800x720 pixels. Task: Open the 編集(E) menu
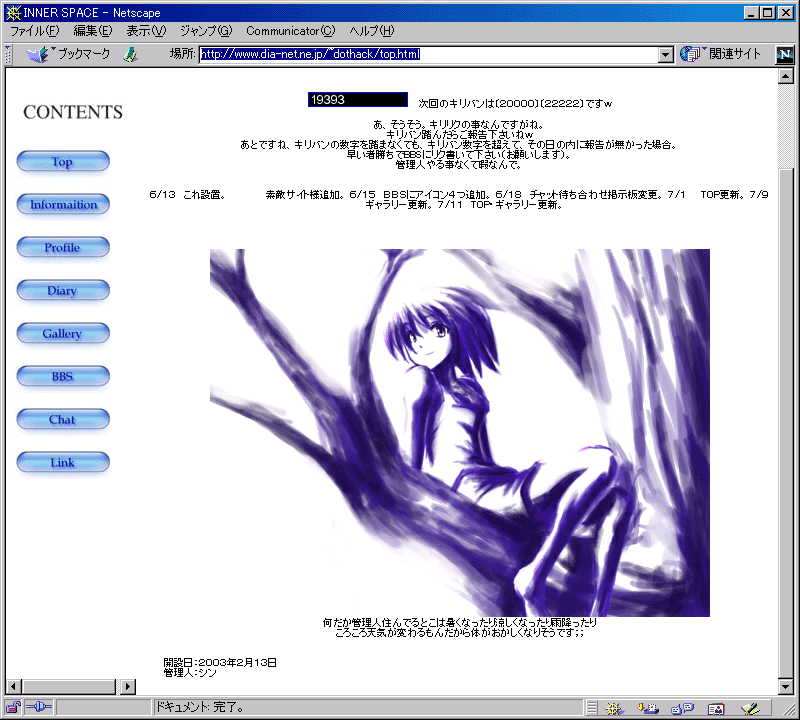(93, 31)
